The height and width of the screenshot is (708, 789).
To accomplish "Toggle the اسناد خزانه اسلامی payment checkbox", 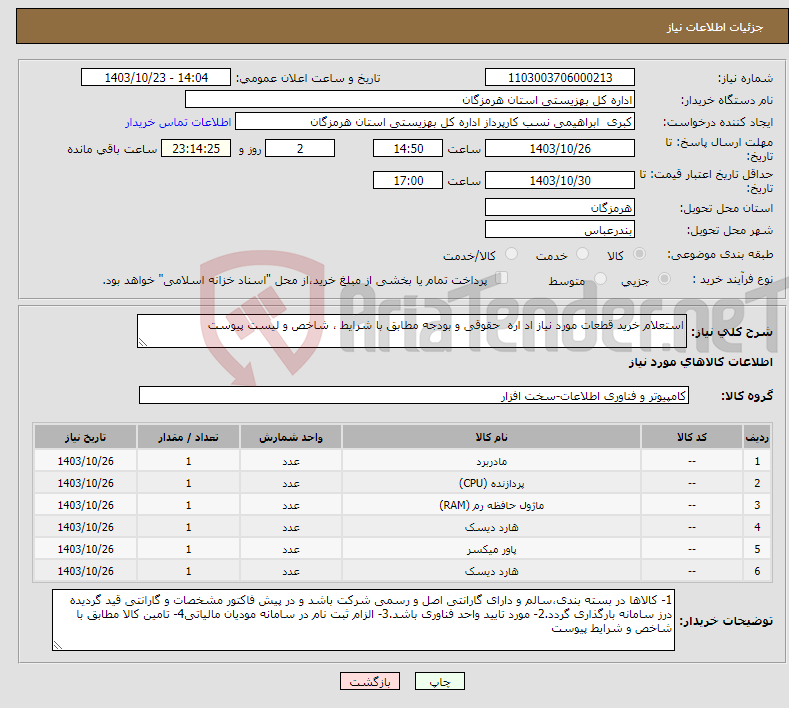I will (x=502, y=278).
